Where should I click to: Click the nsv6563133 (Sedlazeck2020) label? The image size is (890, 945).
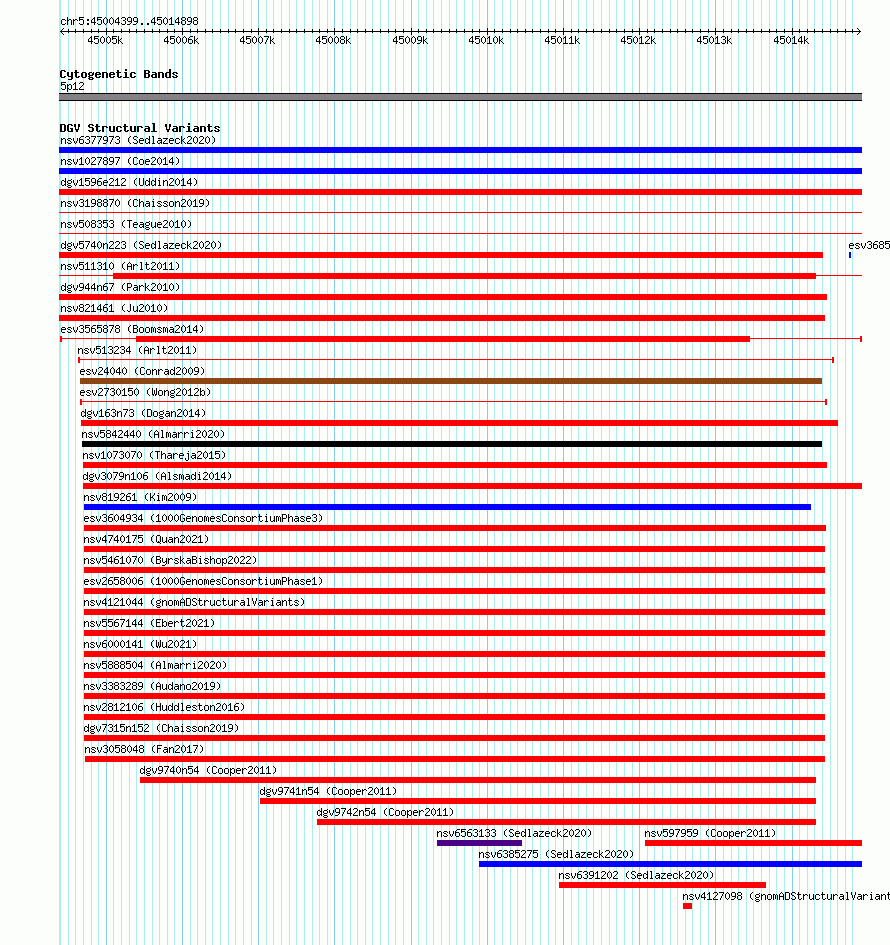pos(515,834)
